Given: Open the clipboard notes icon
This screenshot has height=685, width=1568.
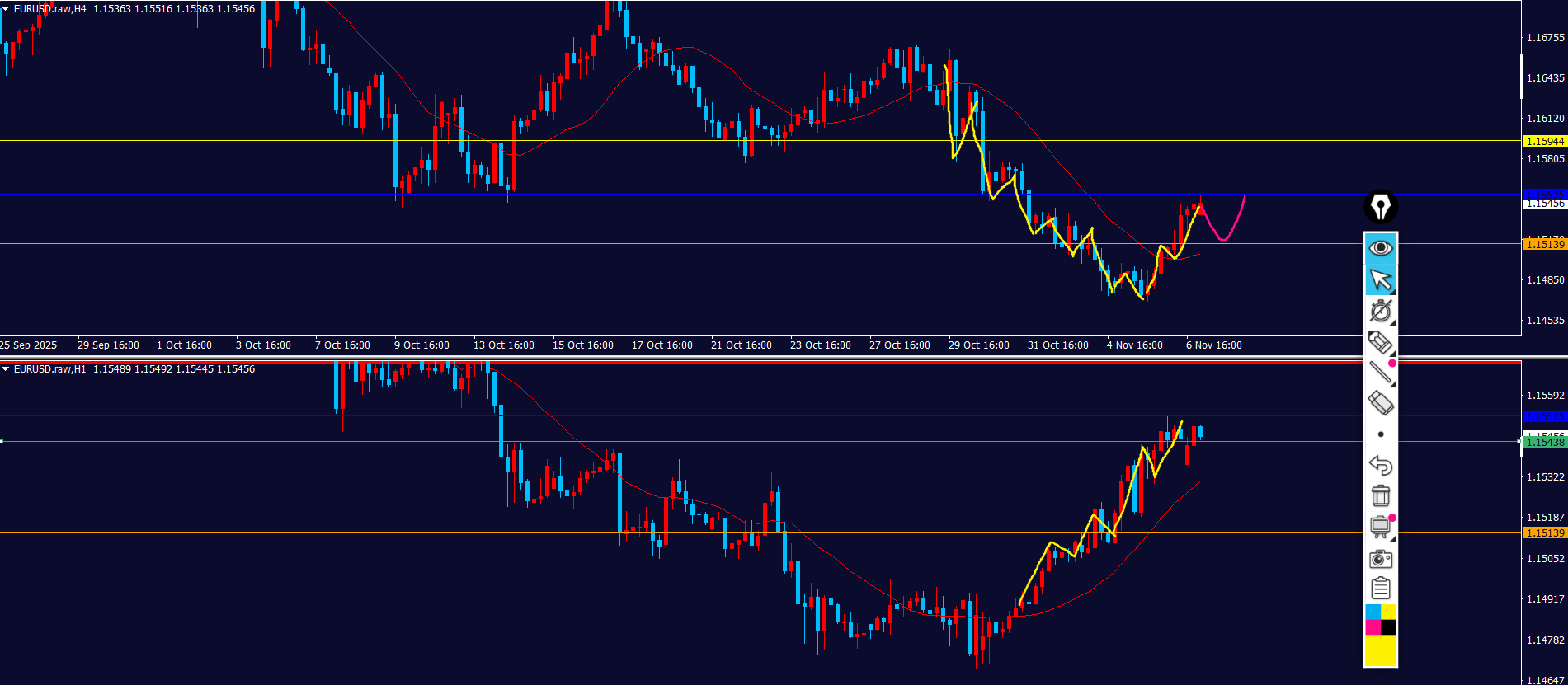Looking at the screenshot, I should [x=1380, y=589].
